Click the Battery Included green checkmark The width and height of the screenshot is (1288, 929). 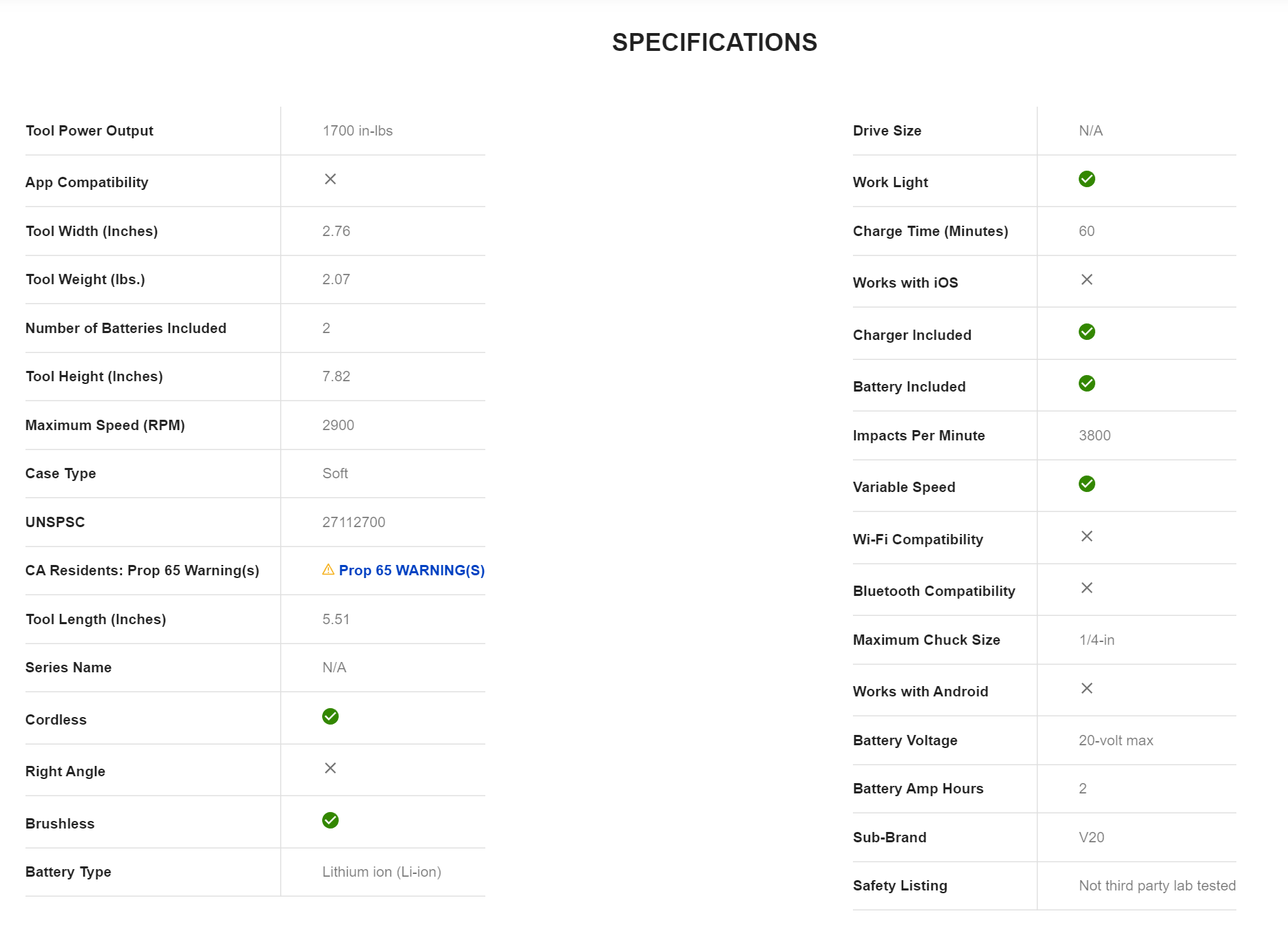coord(1086,383)
